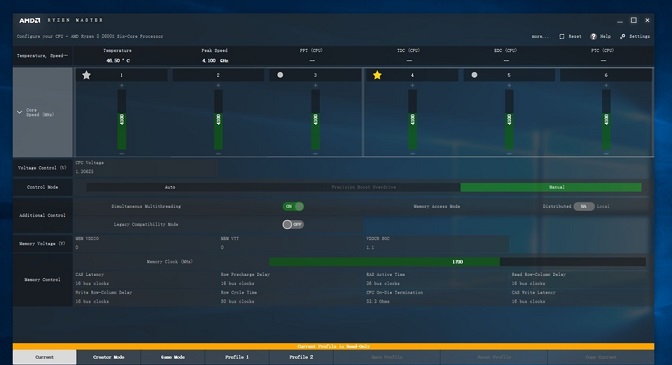The width and height of the screenshot is (672, 365).
Task: Click the Memory Clock slider bar
Action: [457, 262]
